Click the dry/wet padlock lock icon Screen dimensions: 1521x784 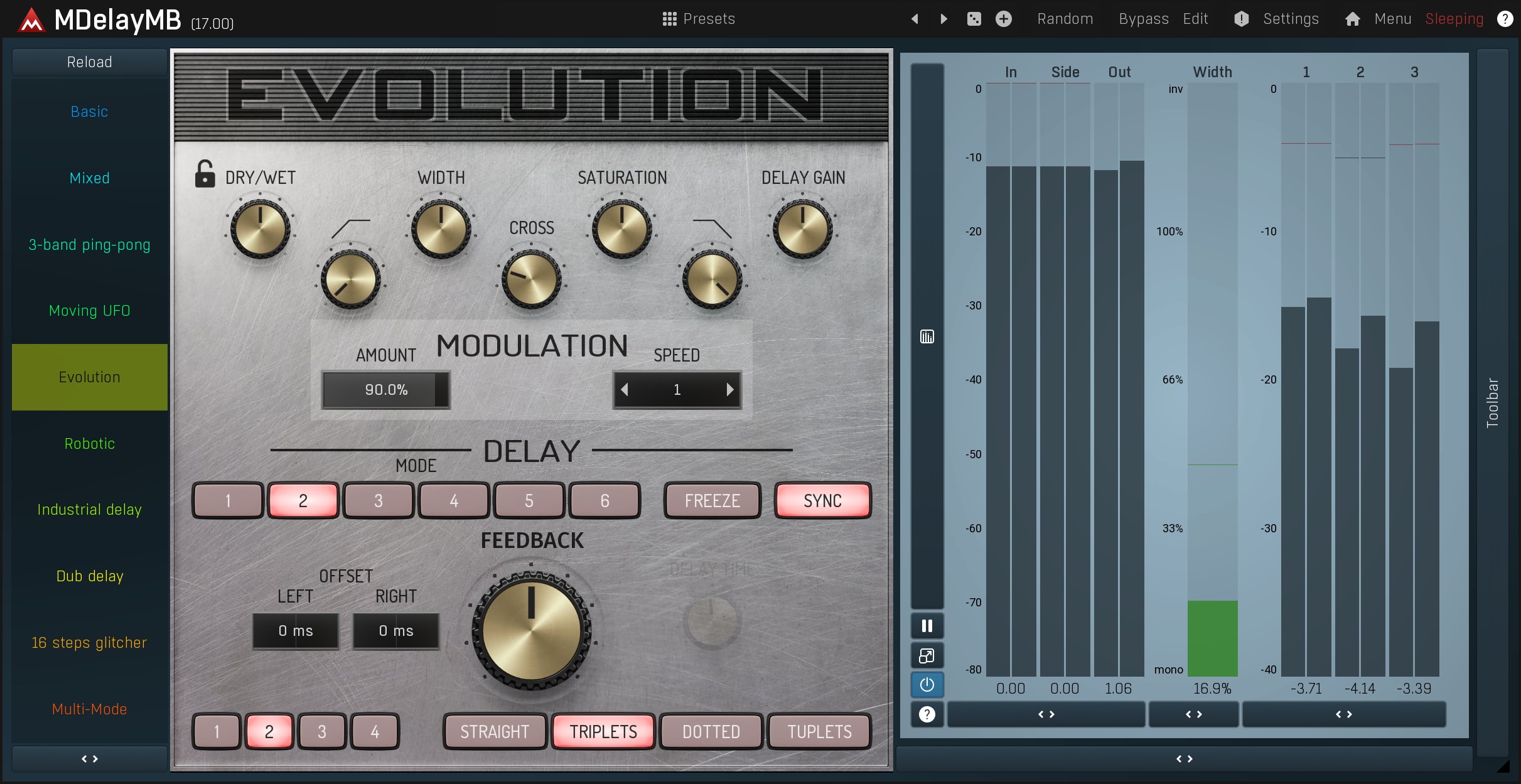pos(205,175)
